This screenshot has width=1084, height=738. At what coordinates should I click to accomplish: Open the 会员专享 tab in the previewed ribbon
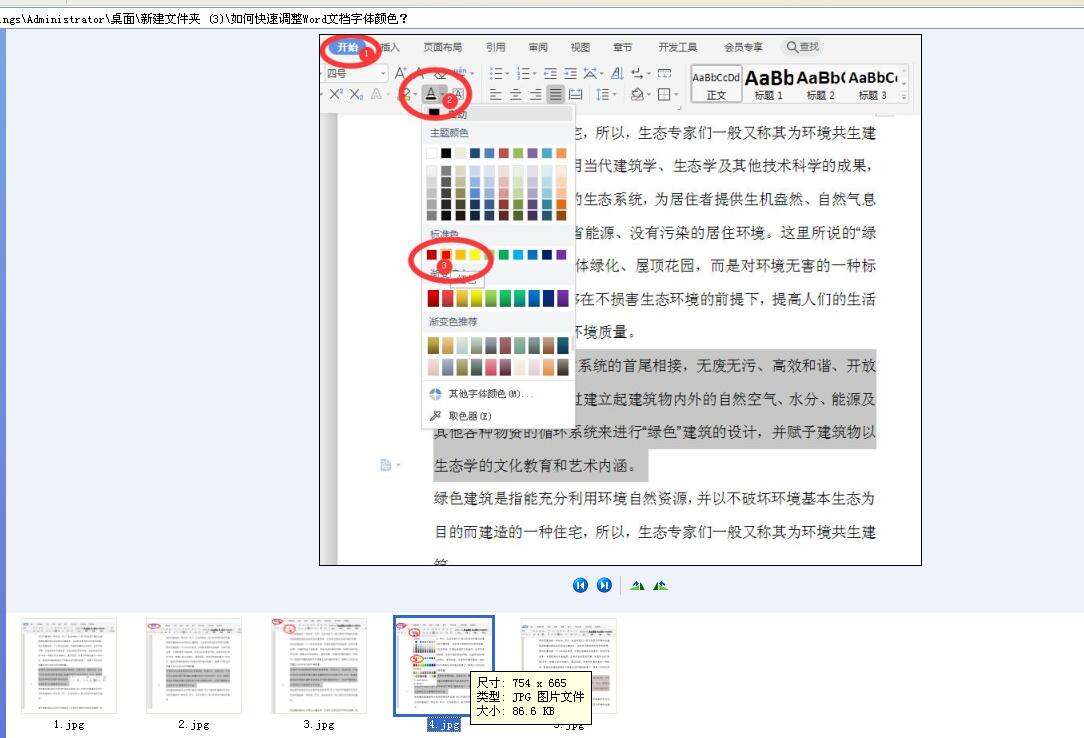(743, 47)
